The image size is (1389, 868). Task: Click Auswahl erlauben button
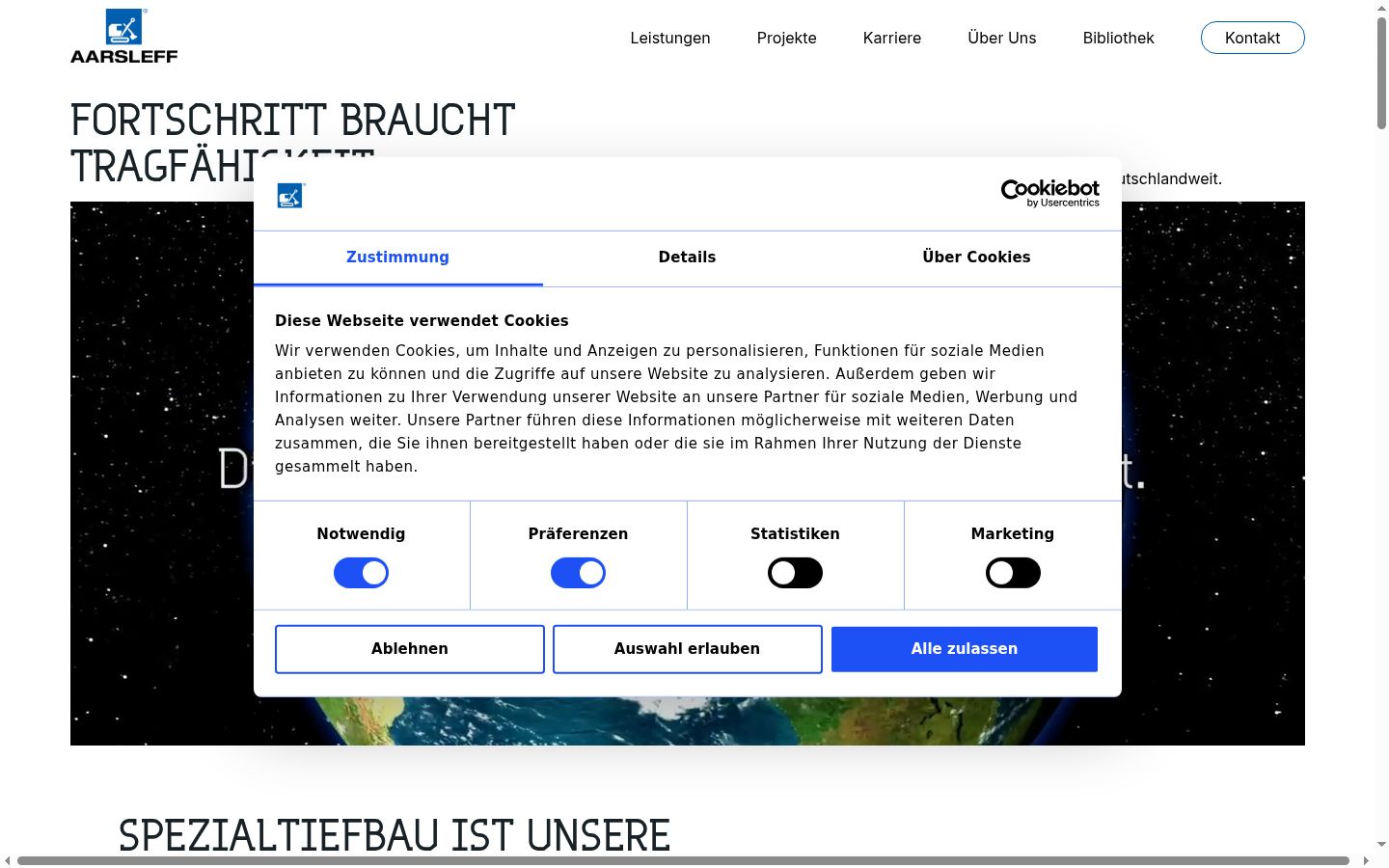coord(687,649)
